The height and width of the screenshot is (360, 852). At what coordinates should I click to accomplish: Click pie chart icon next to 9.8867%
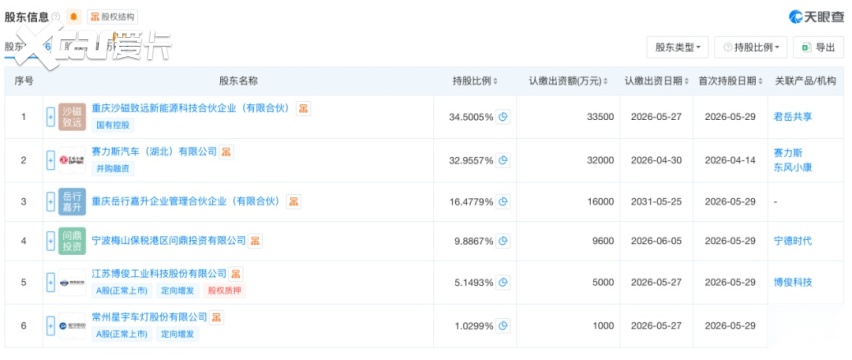(503, 241)
